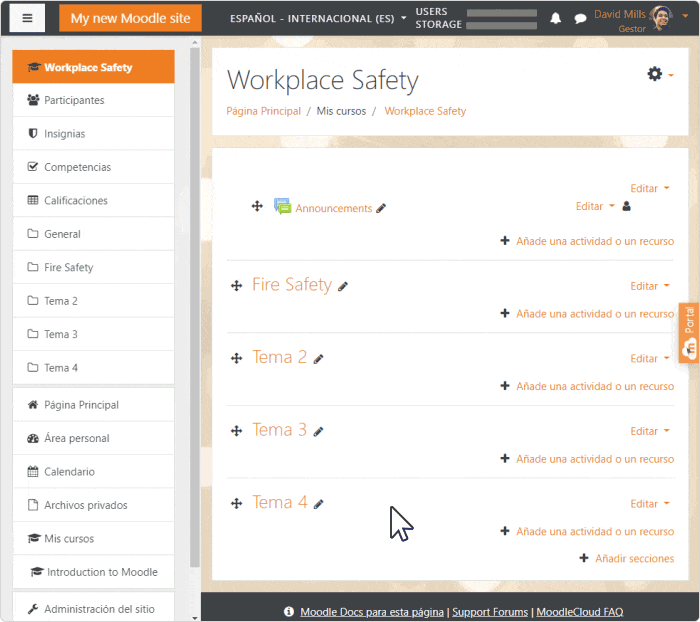Open Calificaciones from the sidebar

coord(75,200)
